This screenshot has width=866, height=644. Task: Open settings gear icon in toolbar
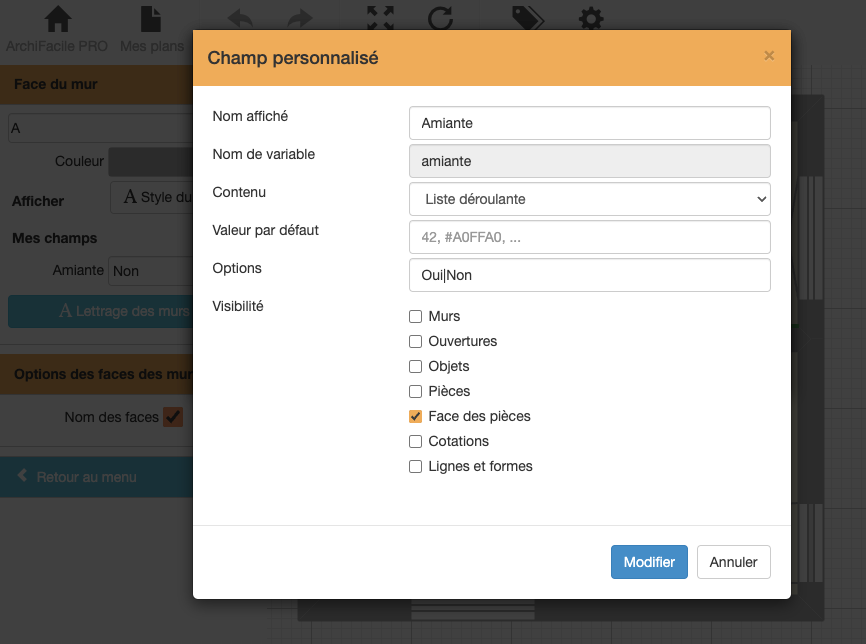click(591, 18)
